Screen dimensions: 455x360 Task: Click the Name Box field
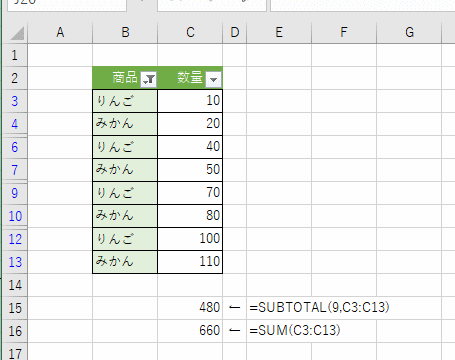click(67, 5)
